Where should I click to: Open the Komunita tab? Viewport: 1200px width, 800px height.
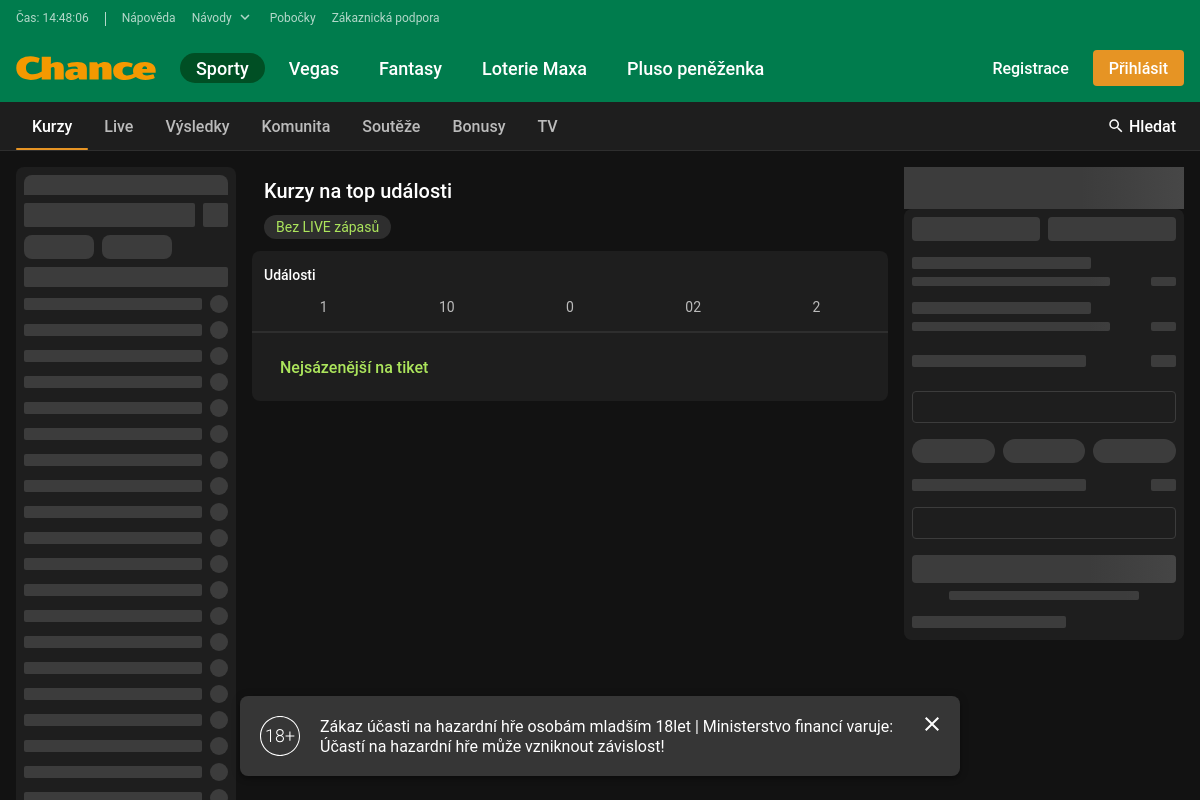click(x=296, y=126)
